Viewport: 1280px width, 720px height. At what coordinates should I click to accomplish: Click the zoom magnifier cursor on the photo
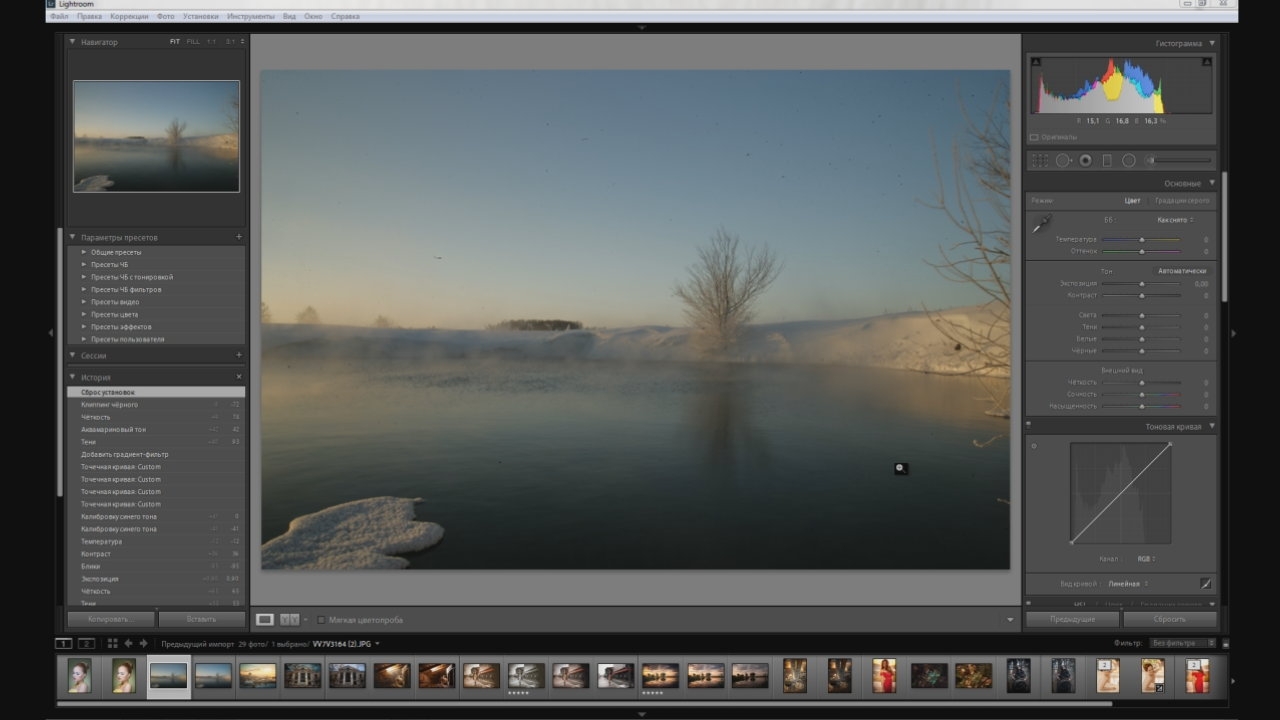(x=901, y=468)
